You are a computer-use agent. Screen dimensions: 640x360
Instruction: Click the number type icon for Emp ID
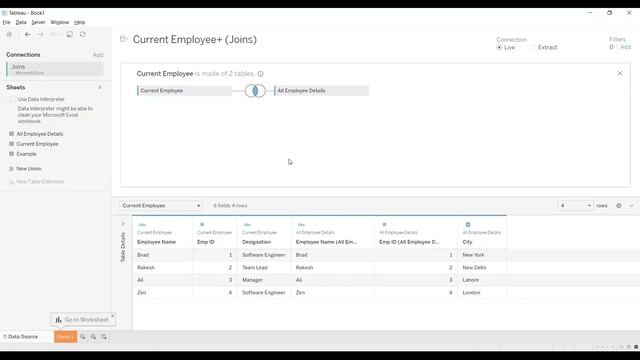click(202, 224)
